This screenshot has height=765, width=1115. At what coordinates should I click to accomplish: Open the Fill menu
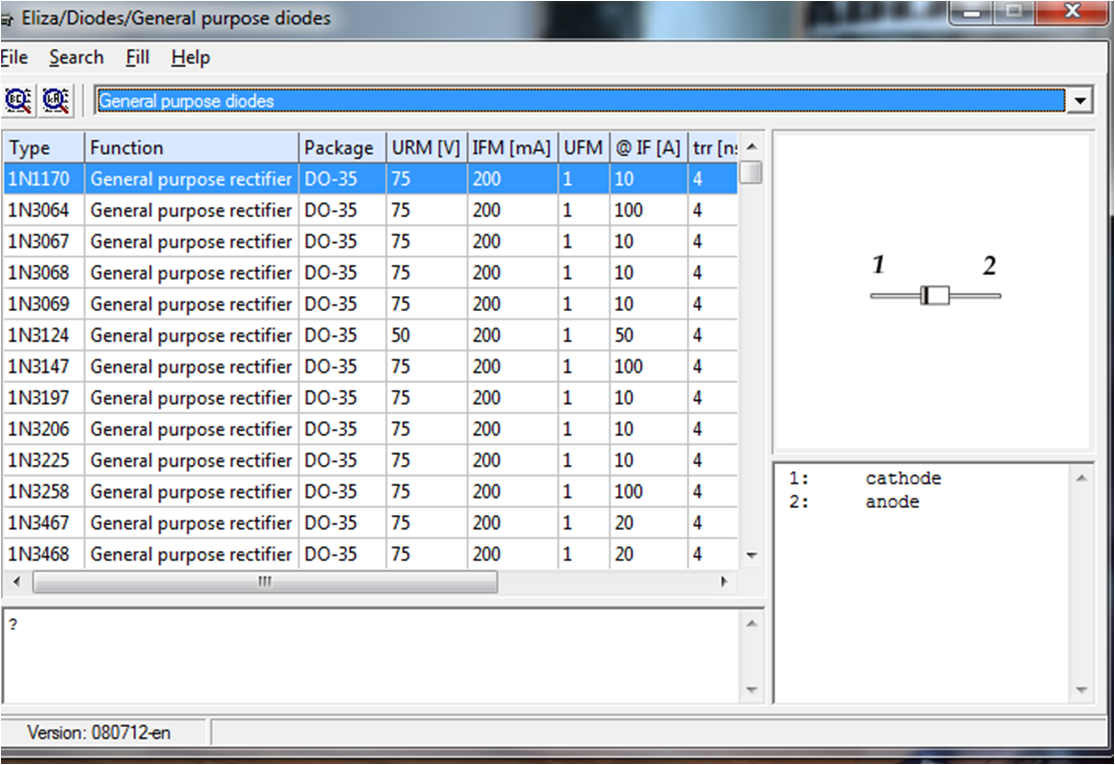point(137,58)
